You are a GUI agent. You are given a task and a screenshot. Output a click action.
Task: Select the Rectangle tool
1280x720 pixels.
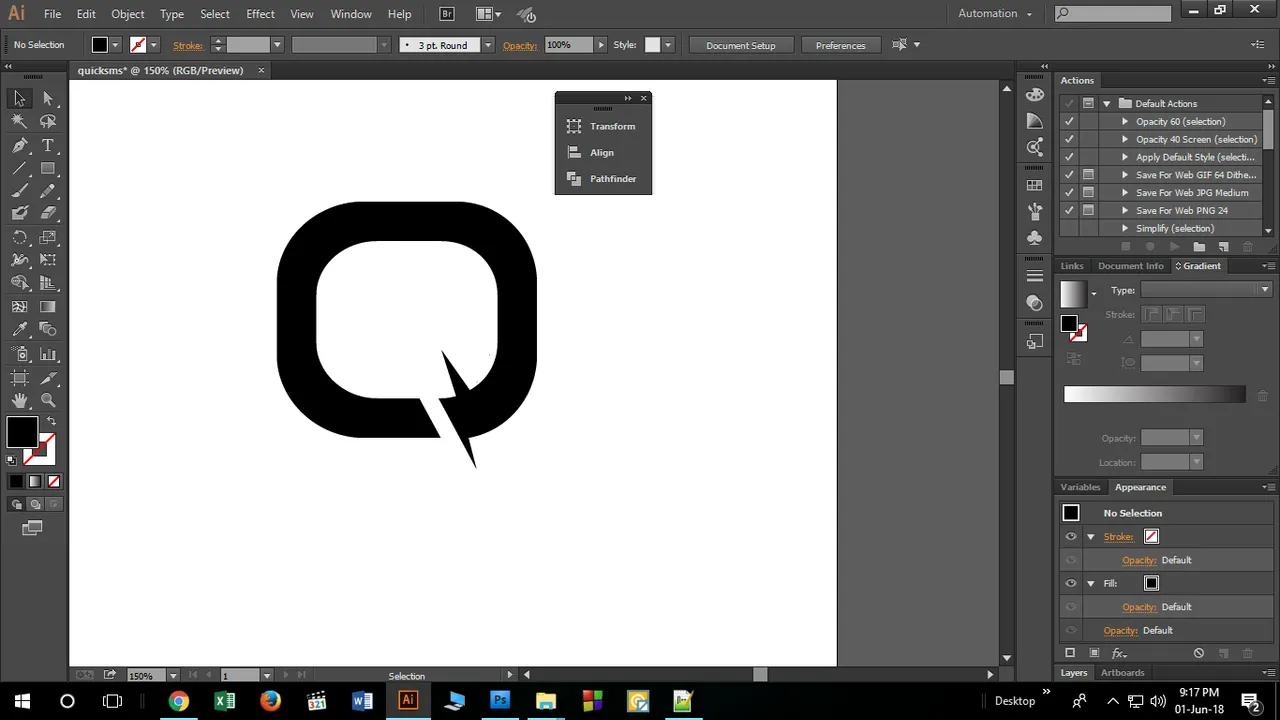(48, 168)
